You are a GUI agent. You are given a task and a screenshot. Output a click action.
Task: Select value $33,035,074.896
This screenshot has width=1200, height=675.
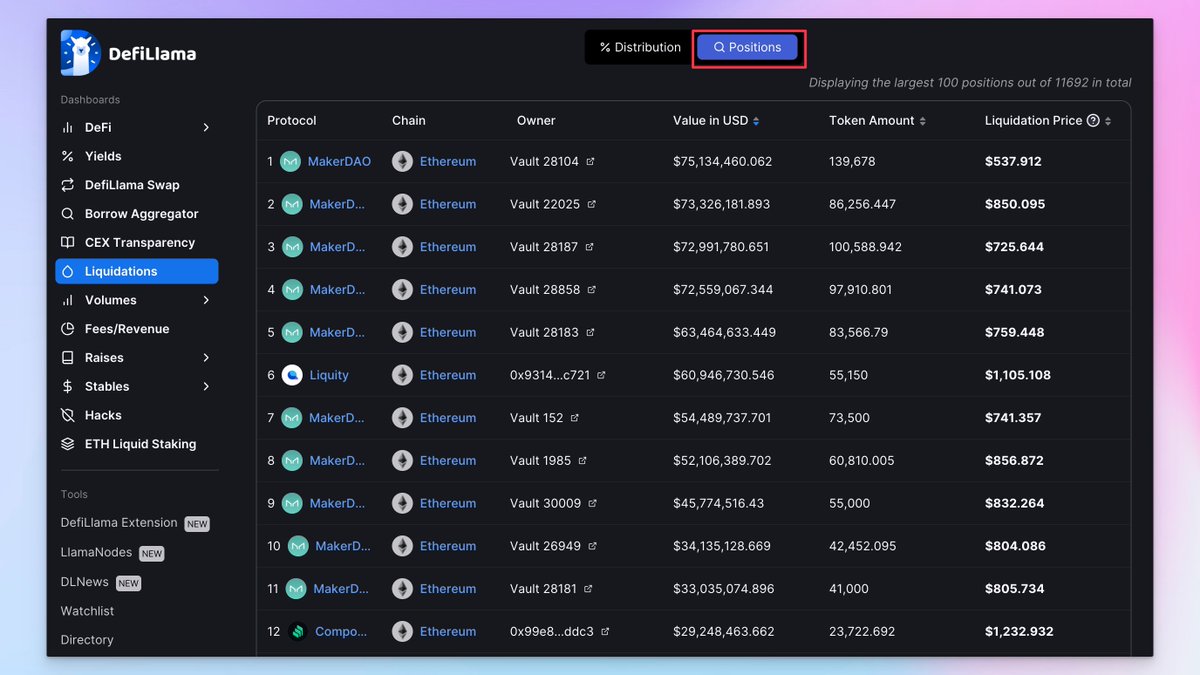(724, 589)
